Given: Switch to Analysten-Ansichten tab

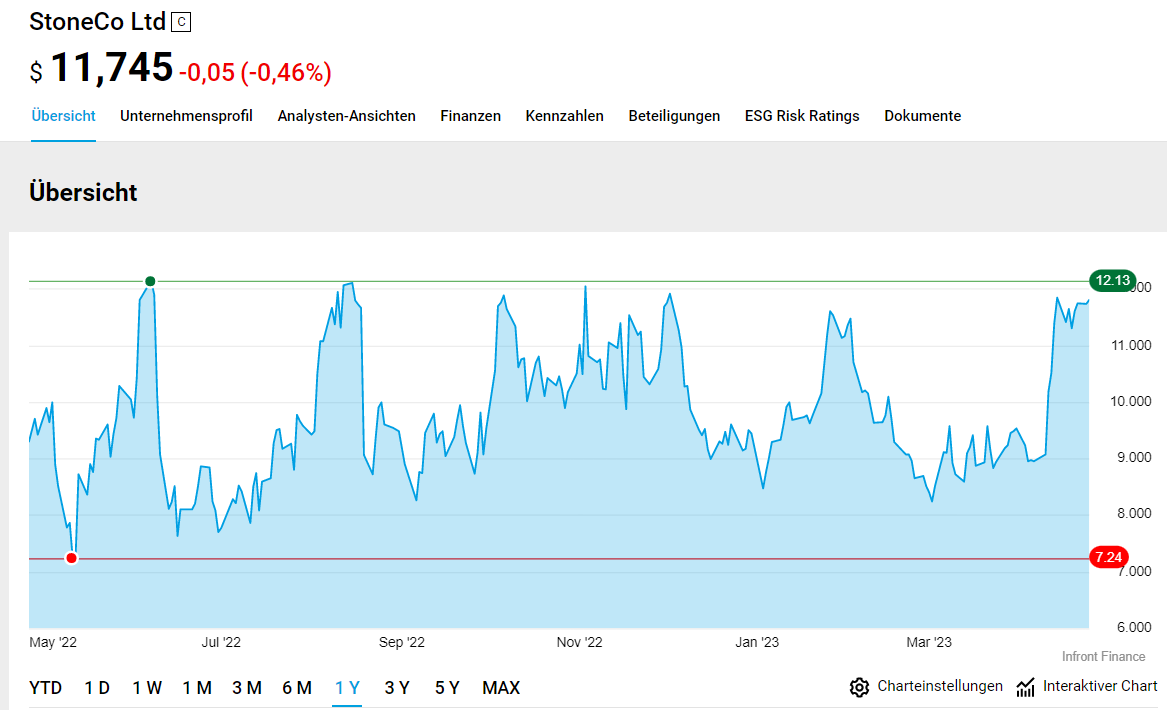Looking at the screenshot, I should [x=347, y=116].
